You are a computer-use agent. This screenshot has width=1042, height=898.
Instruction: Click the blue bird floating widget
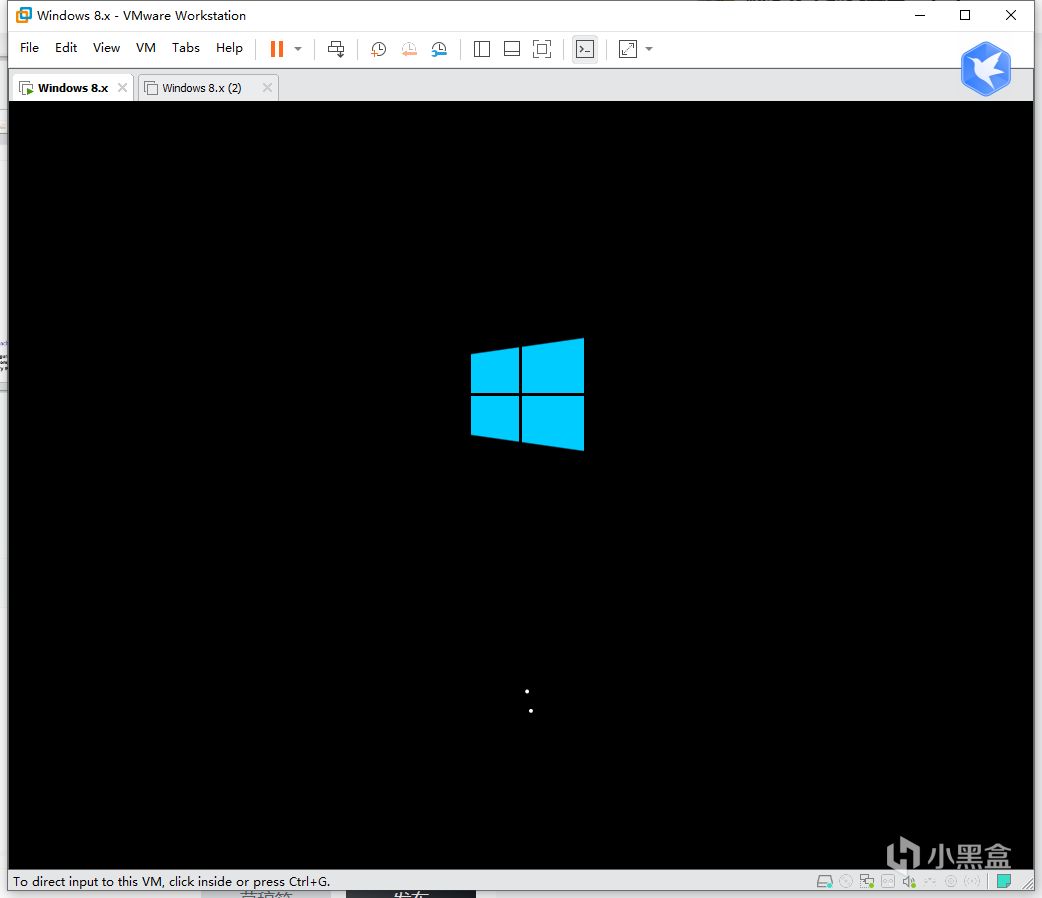(986, 68)
